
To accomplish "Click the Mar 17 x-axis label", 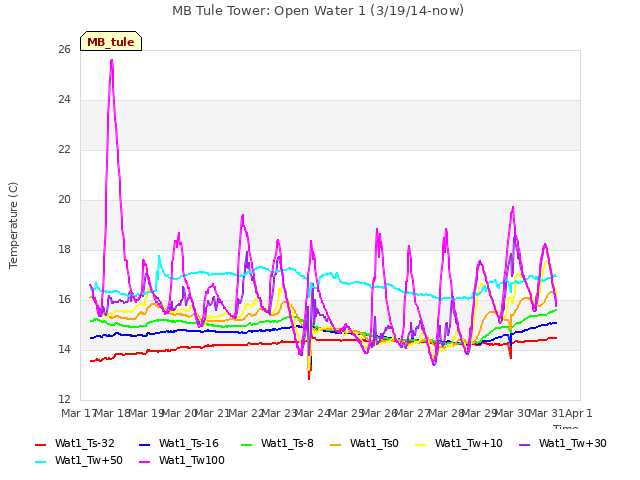I will tap(79, 413).
